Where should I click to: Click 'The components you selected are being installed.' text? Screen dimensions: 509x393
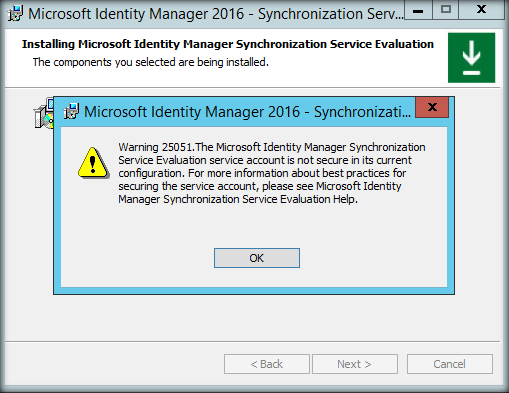(151, 62)
